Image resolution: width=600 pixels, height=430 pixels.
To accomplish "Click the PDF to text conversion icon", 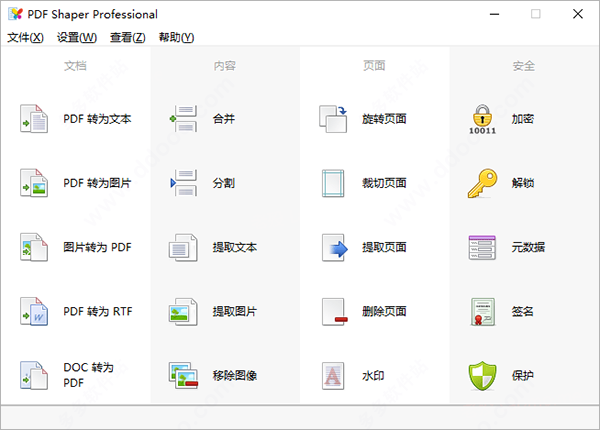I will point(34,119).
